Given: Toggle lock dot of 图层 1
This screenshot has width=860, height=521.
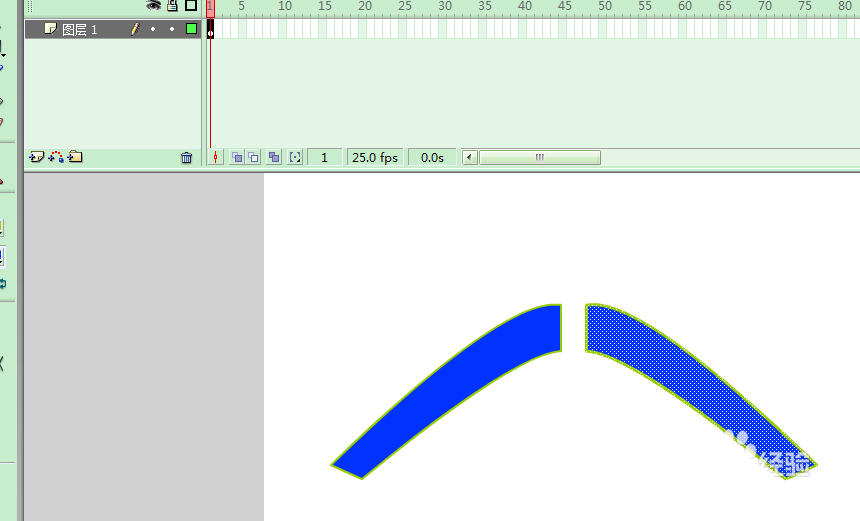Looking at the screenshot, I should coord(172,29).
